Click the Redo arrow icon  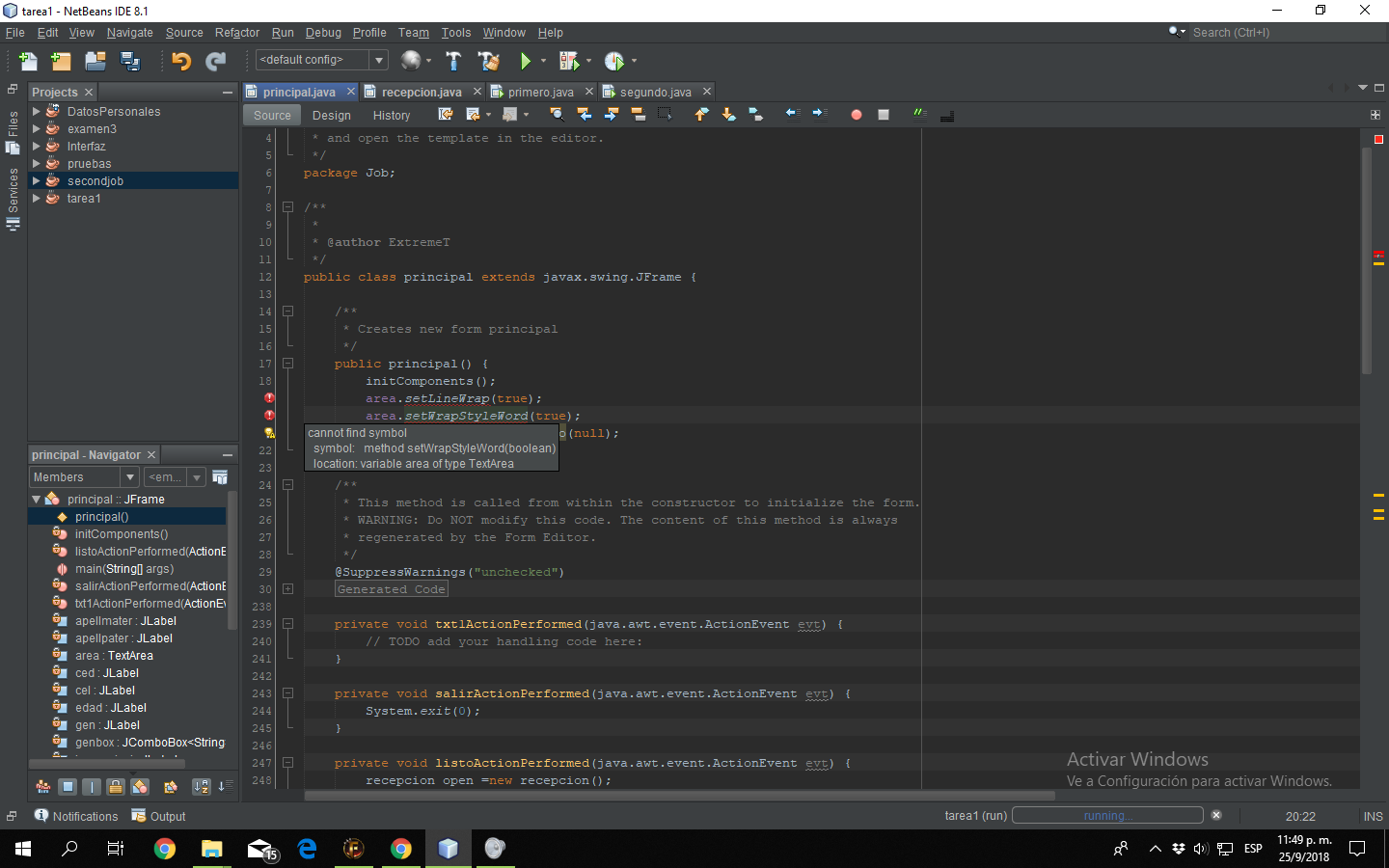pos(216,61)
